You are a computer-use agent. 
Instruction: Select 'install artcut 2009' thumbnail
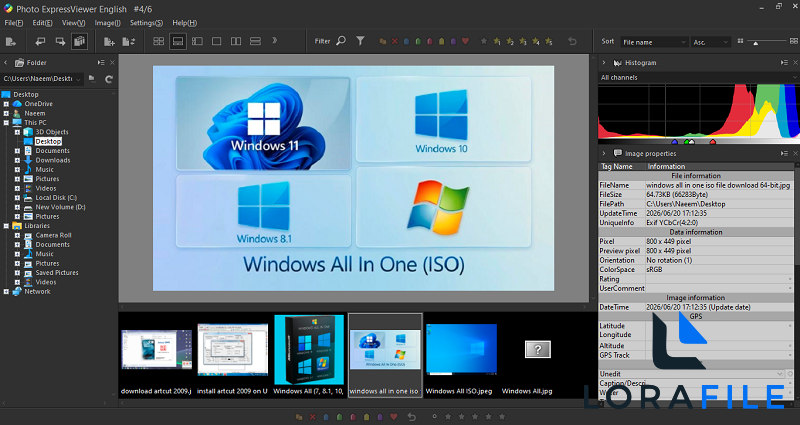[233, 356]
